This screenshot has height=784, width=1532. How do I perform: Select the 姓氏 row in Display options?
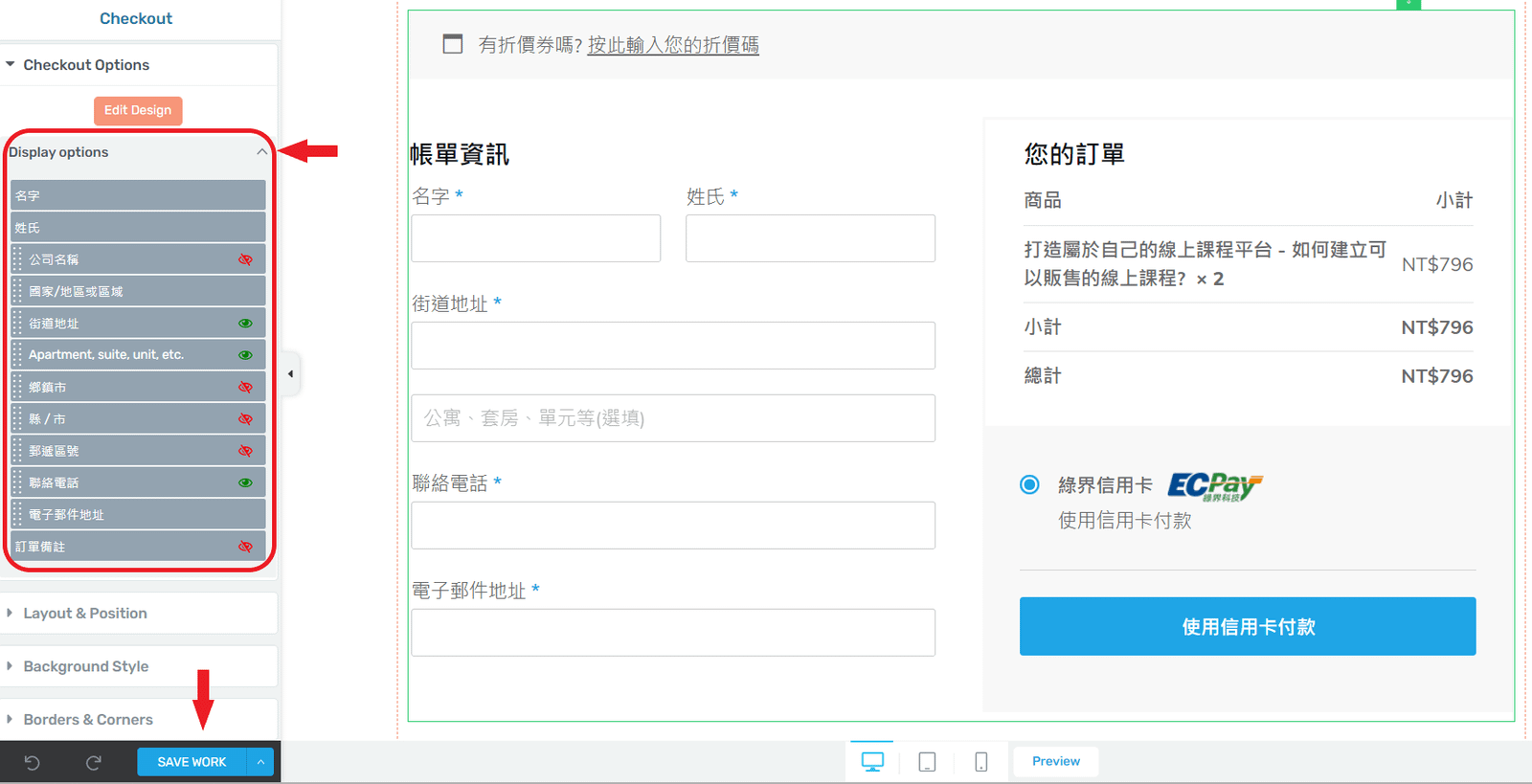click(x=138, y=227)
